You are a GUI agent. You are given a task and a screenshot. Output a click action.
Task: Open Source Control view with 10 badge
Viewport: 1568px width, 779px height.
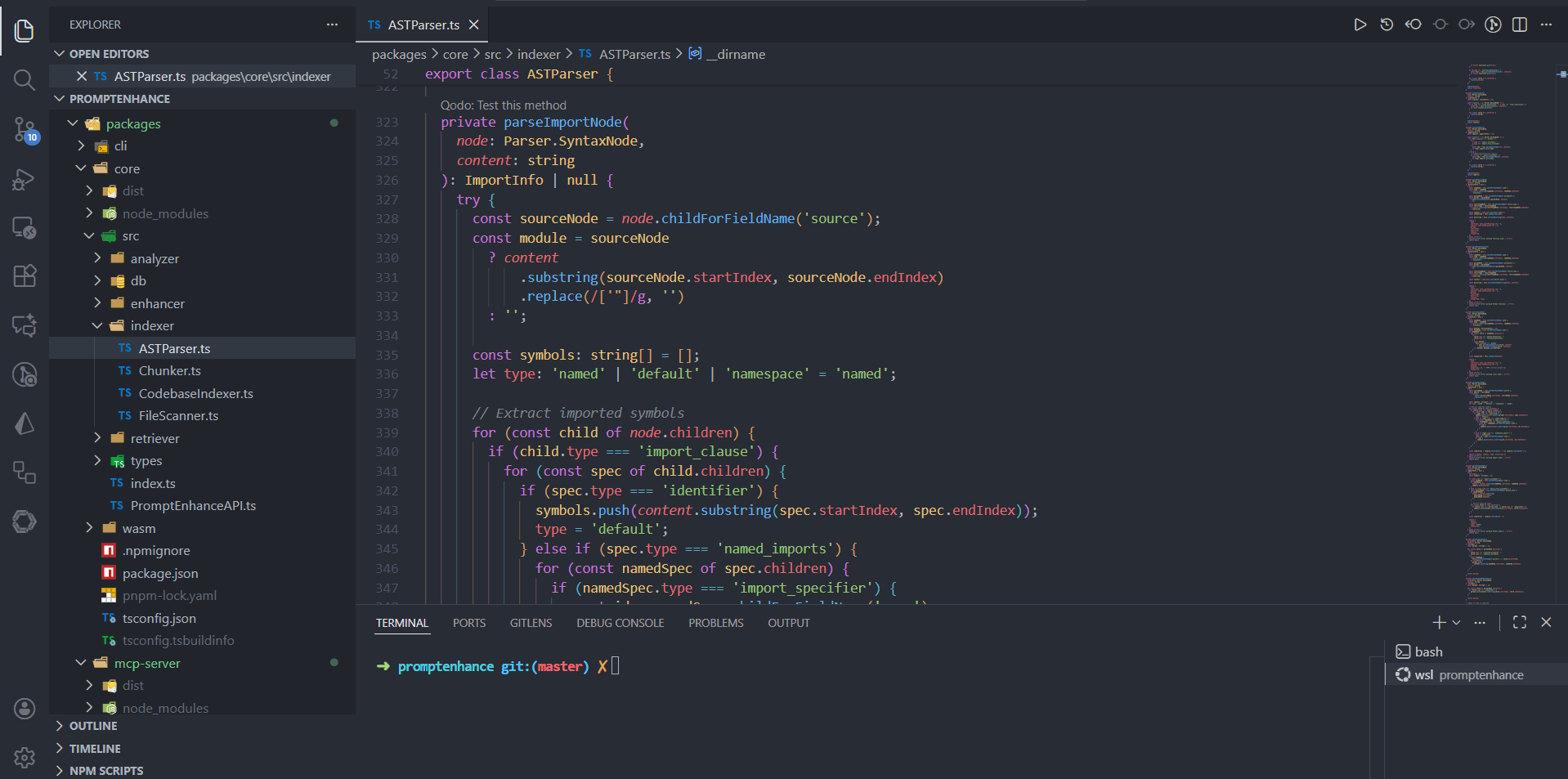click(x=25, y=129)
